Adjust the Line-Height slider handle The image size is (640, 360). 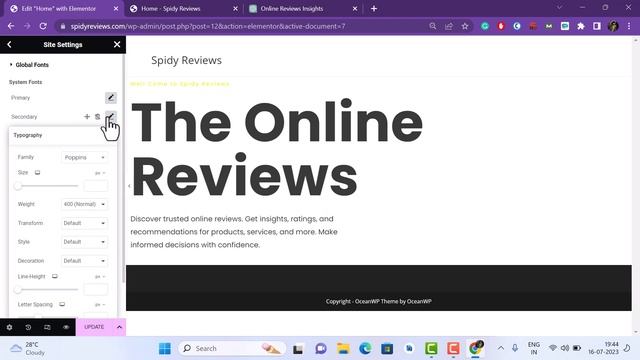tap(18, 290)
